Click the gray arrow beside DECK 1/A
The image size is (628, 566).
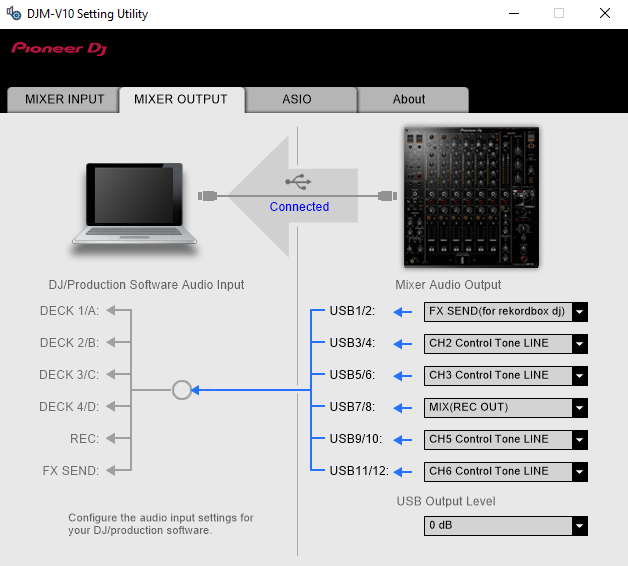click(113, 310)
